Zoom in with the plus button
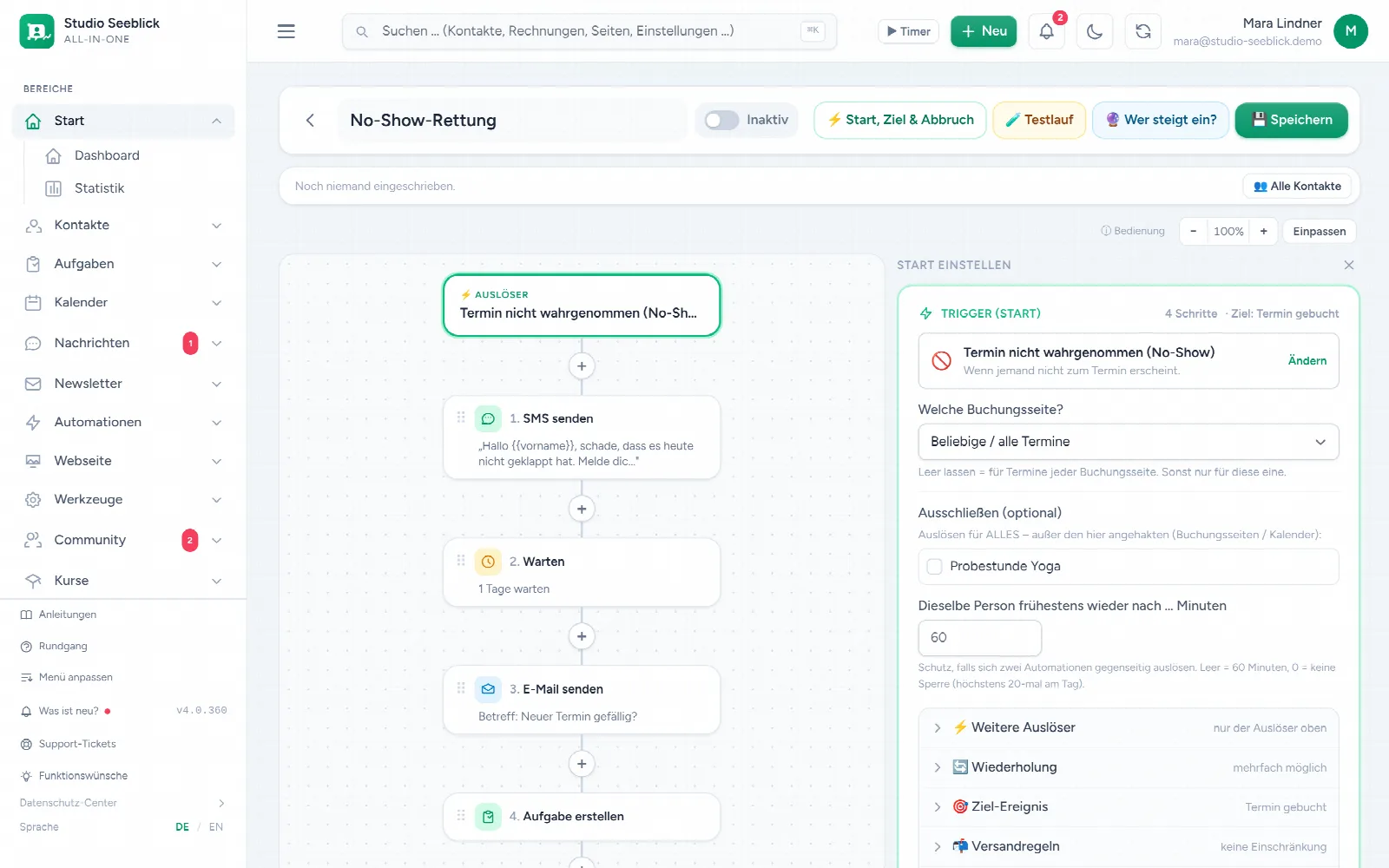The image size is (1389, 868). 1263,231
